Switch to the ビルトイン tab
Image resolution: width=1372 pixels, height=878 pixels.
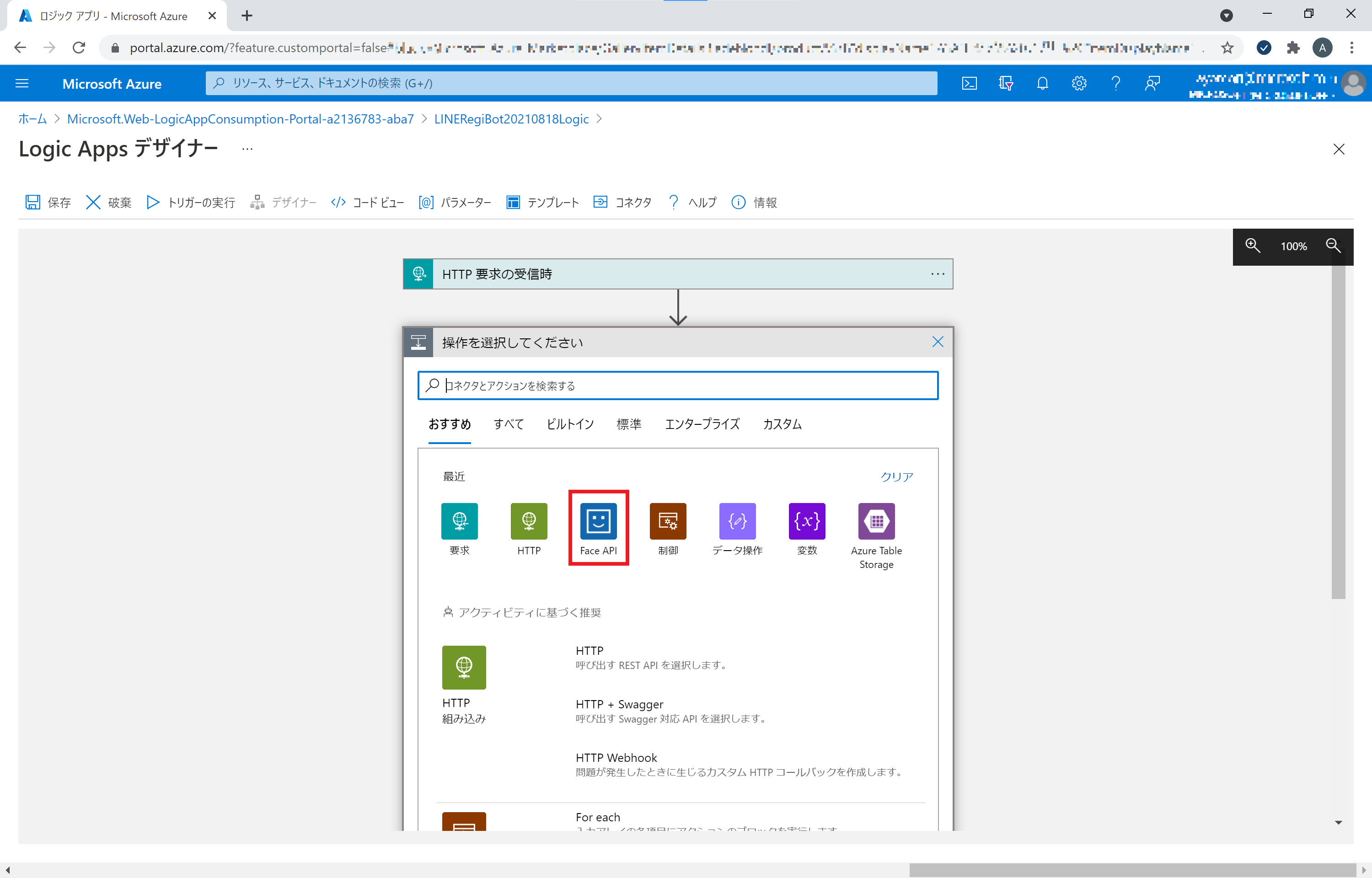tap(569, 424)
